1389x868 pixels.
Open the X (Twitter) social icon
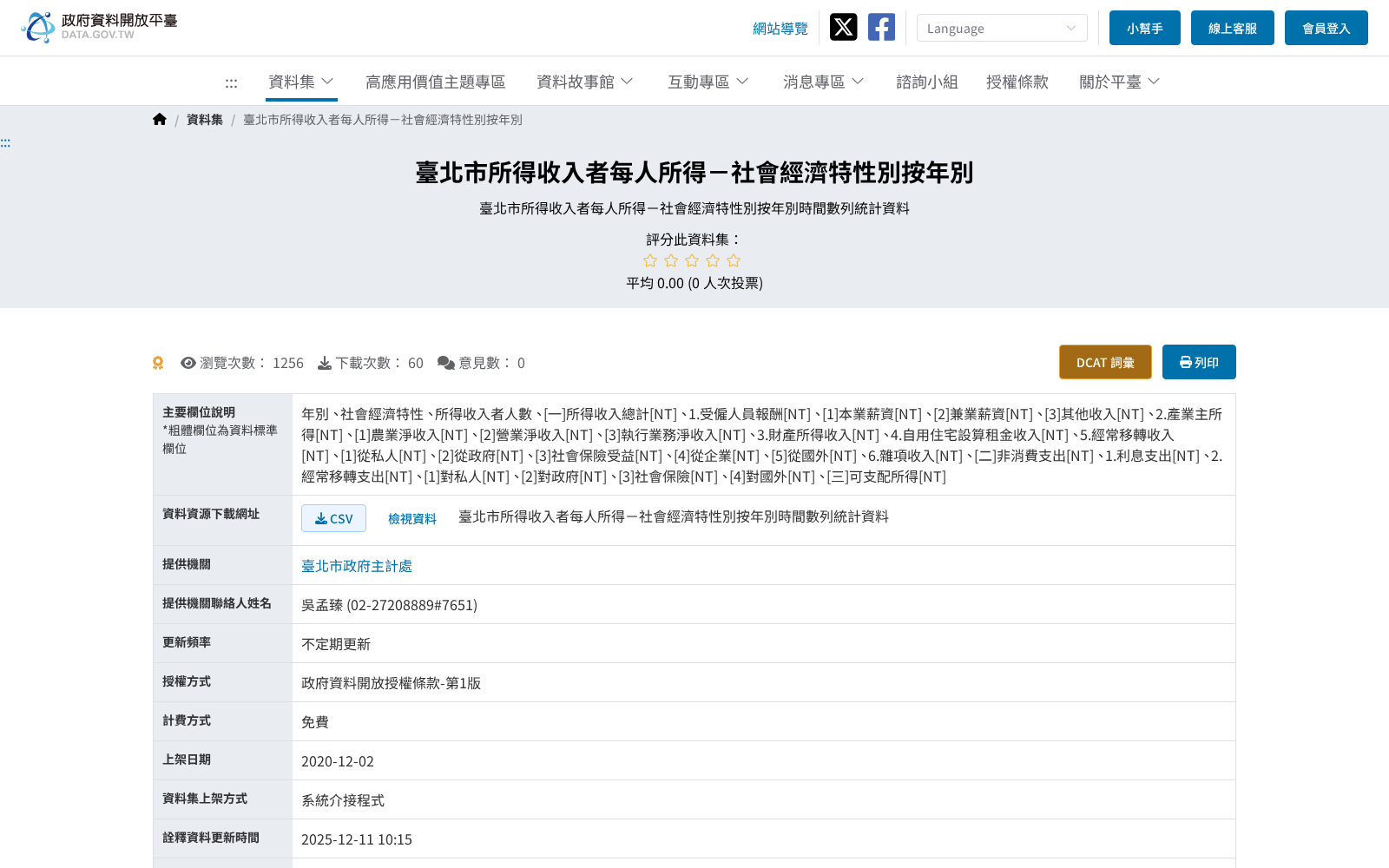point(843,27)
